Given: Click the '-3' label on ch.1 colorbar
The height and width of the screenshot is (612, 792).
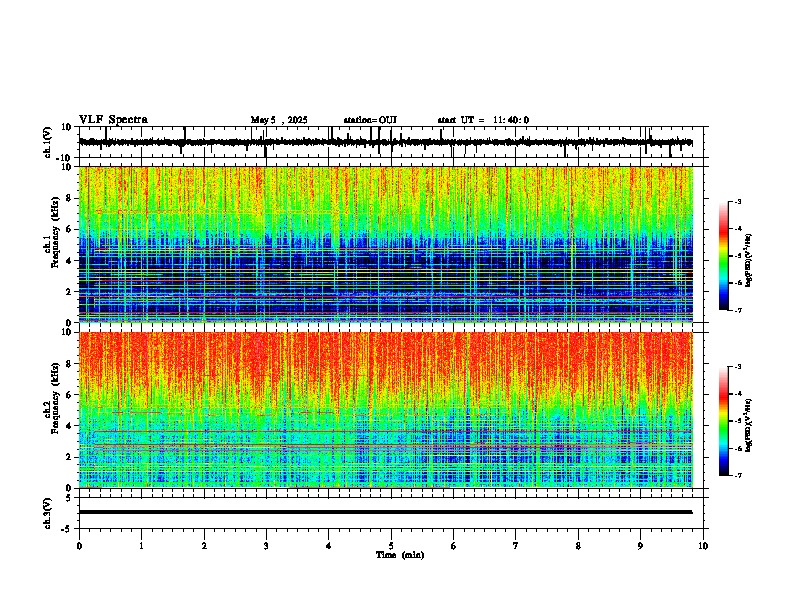Looking at the screenshot, I should (x=738, y=202).
